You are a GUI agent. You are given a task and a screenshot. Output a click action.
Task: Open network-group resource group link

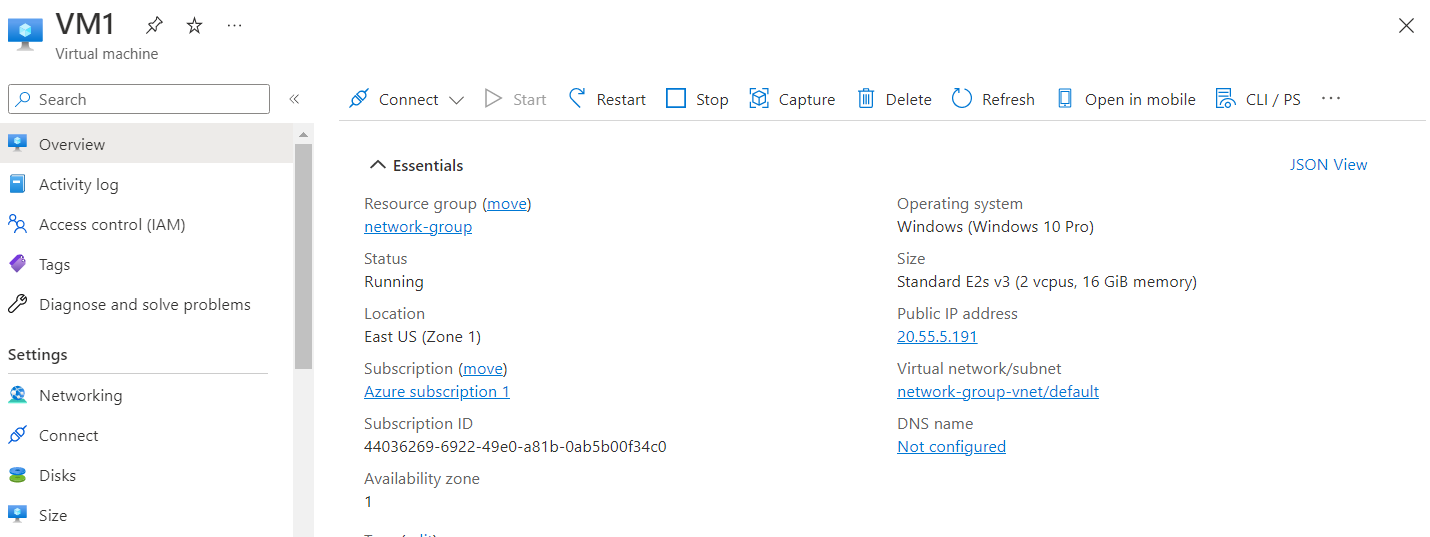click(x=418, y=226)
